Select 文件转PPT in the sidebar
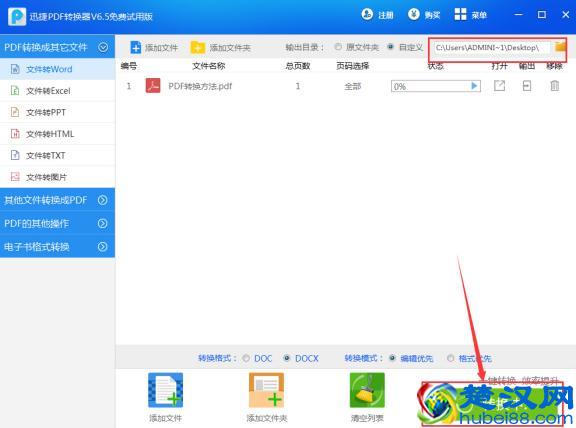This screenshot has width=576, height=428. 57,112
